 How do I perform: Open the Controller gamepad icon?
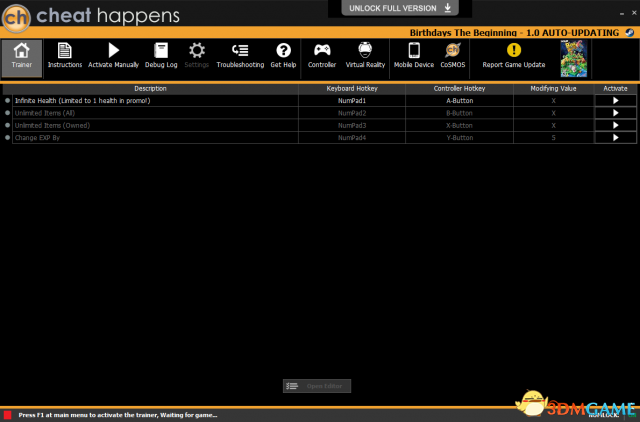click(x=322, y=51)
